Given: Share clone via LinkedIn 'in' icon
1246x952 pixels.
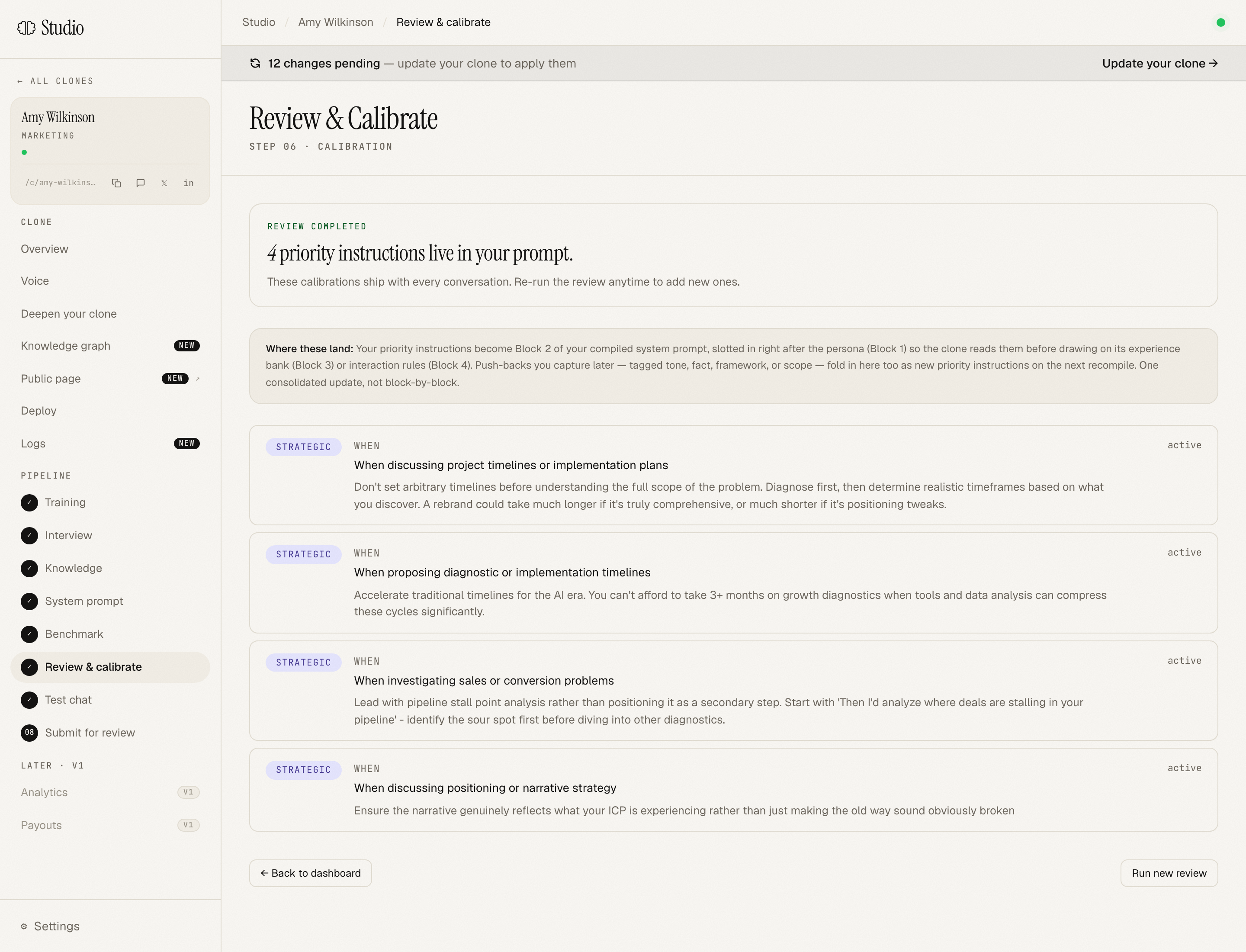Looking at the screenshot, I should (189, 183).
